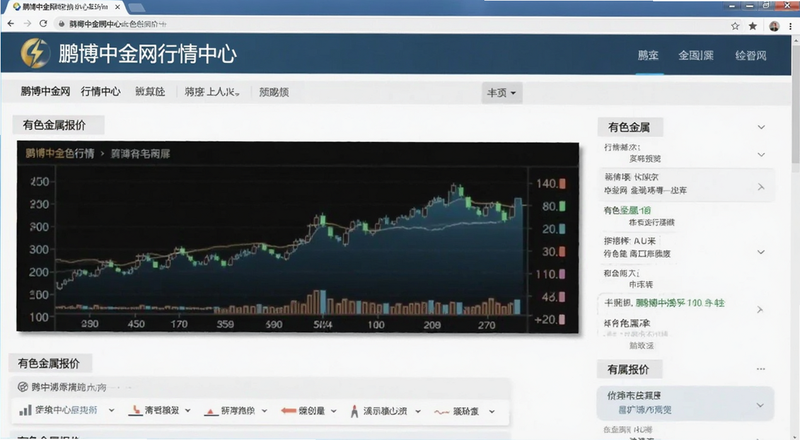The width and height of the screenshot is (800, 440).
Task: Open the green sidebar link containing 100
Action: (x=680, y=303)
